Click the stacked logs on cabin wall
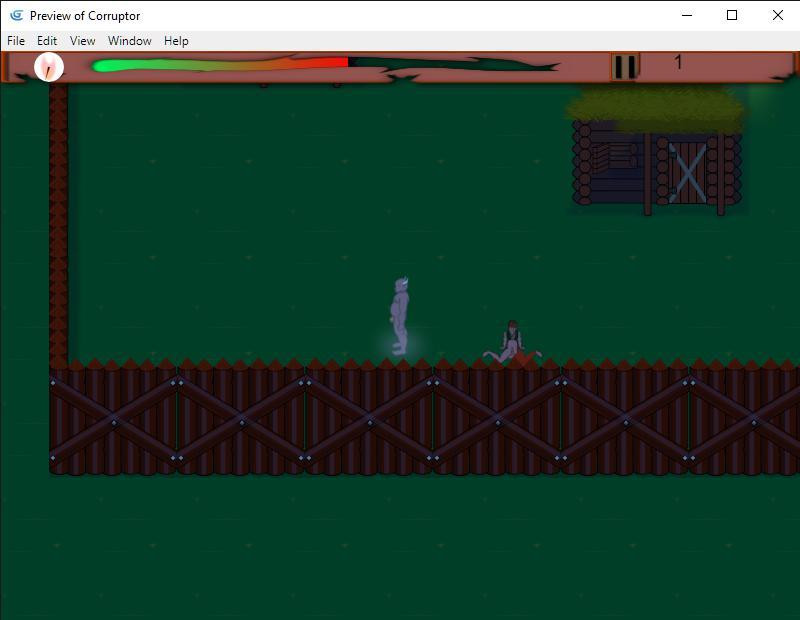Image resolution: width=800 pixels, height=620 pixels. (615, 156)
